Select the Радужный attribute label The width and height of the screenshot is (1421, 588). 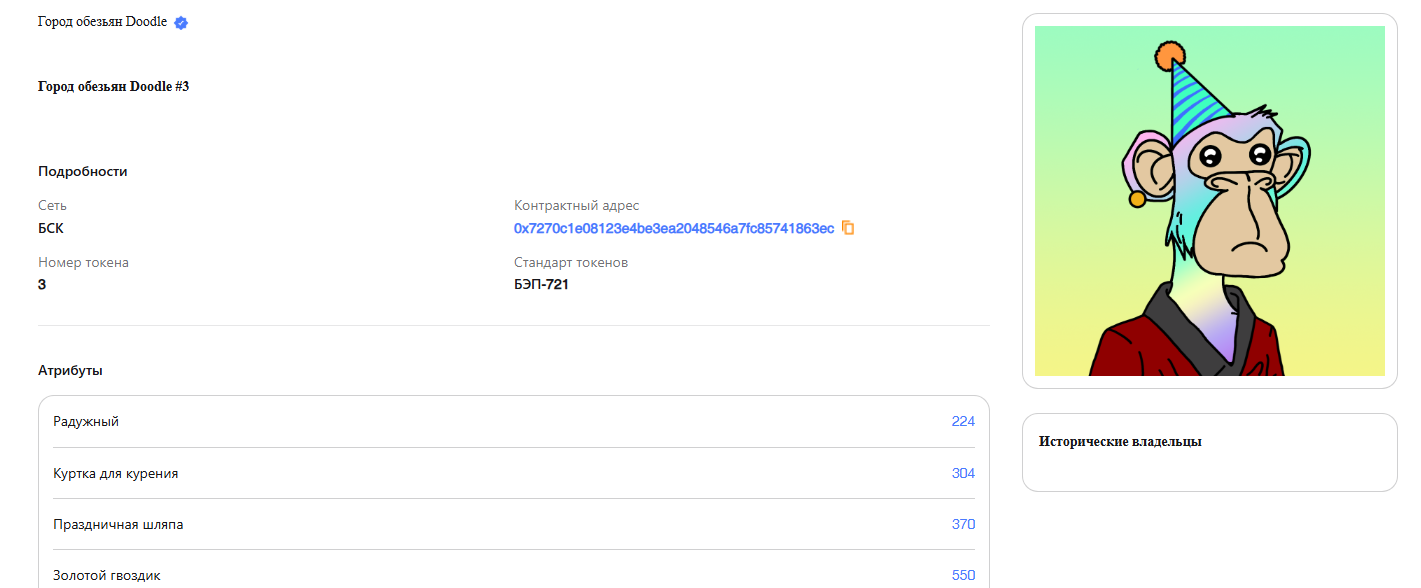pyautogui.click(x=86, y=422)
